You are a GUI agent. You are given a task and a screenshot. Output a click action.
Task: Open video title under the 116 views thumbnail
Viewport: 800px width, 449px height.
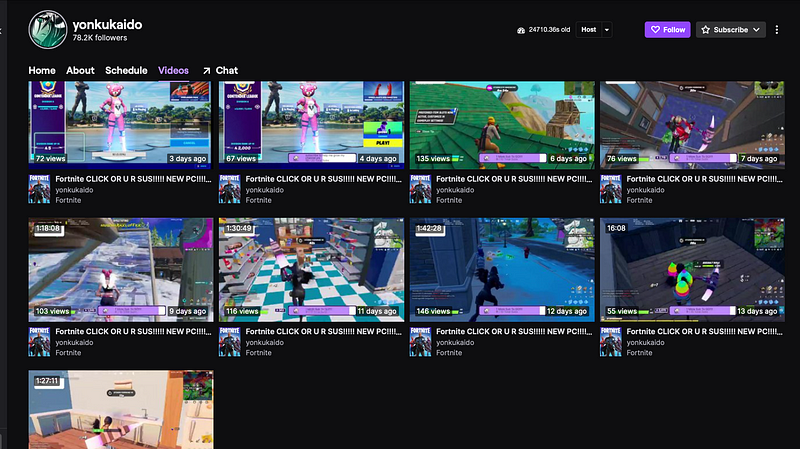pos(323,332)
